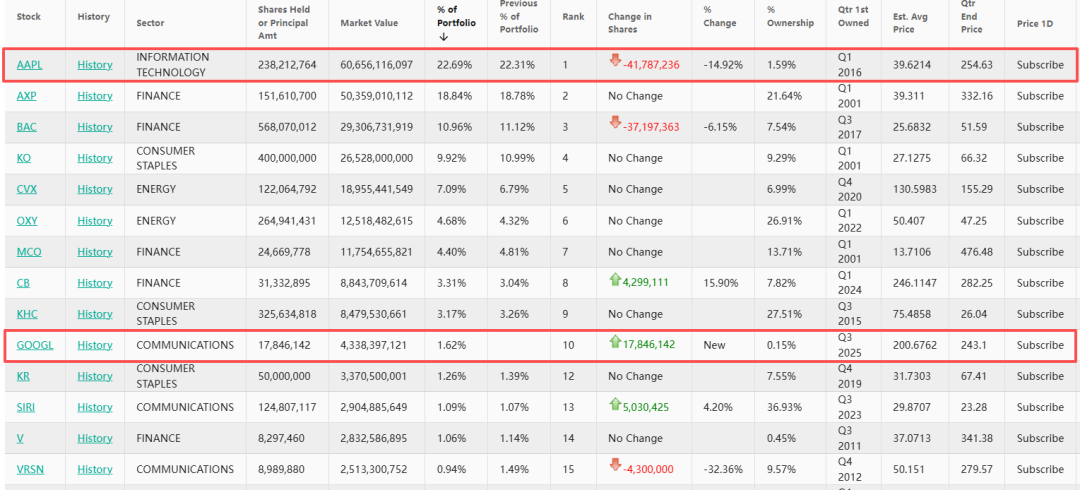Click the red down arrow in AAPL row
Viewport: 1080px width, 490px height.
[616, 62]
